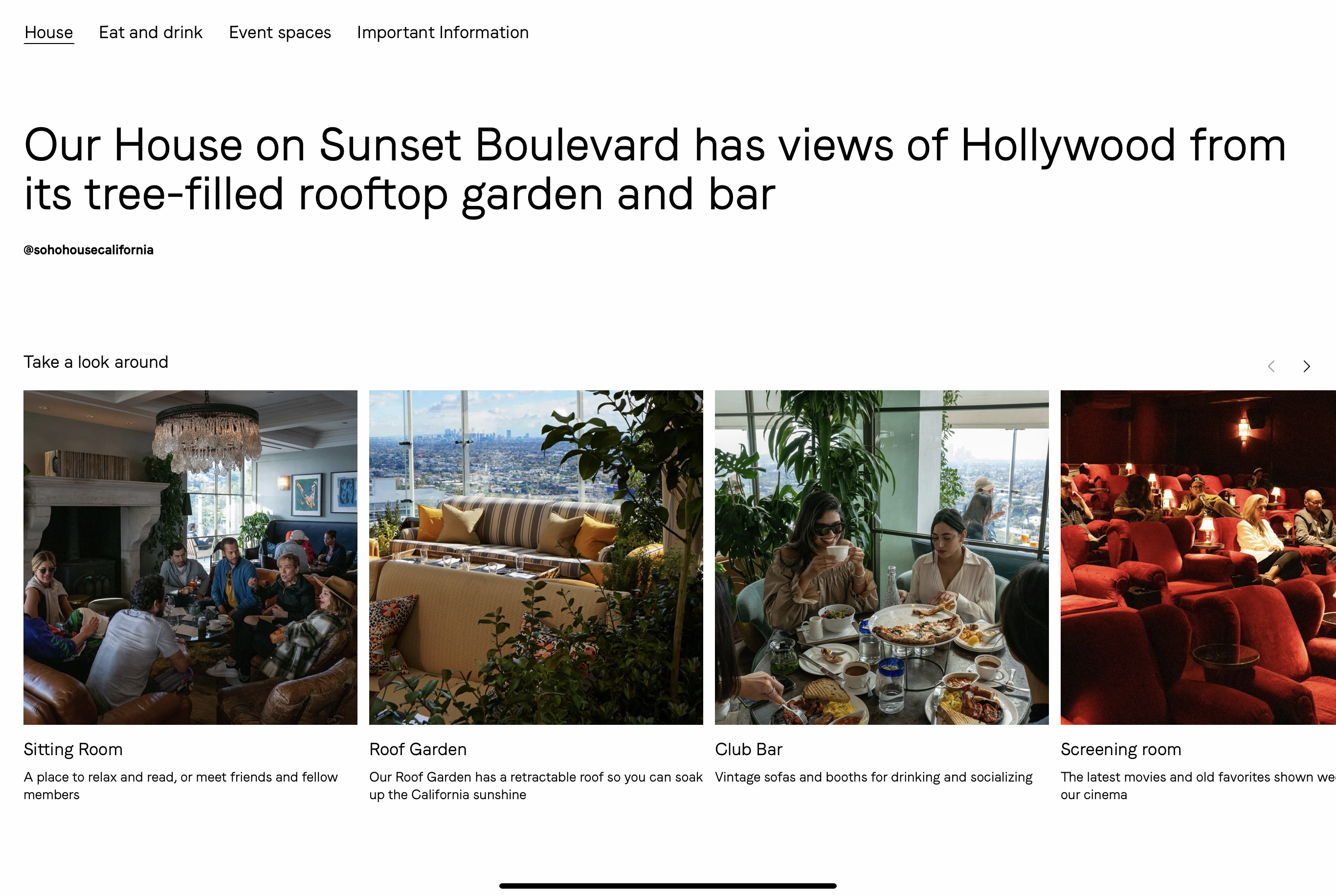Click the Sunset Boulevard headline text

655,169
